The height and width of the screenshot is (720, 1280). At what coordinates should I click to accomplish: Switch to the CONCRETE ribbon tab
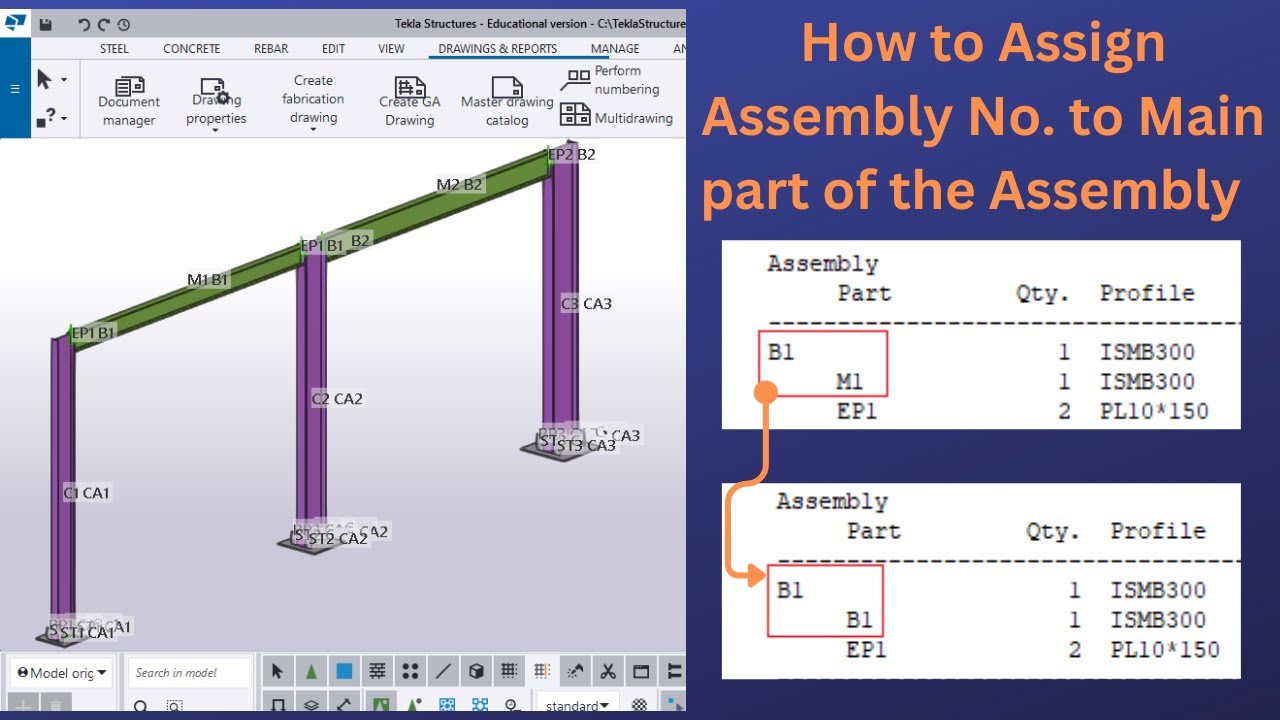click(191, 48)
